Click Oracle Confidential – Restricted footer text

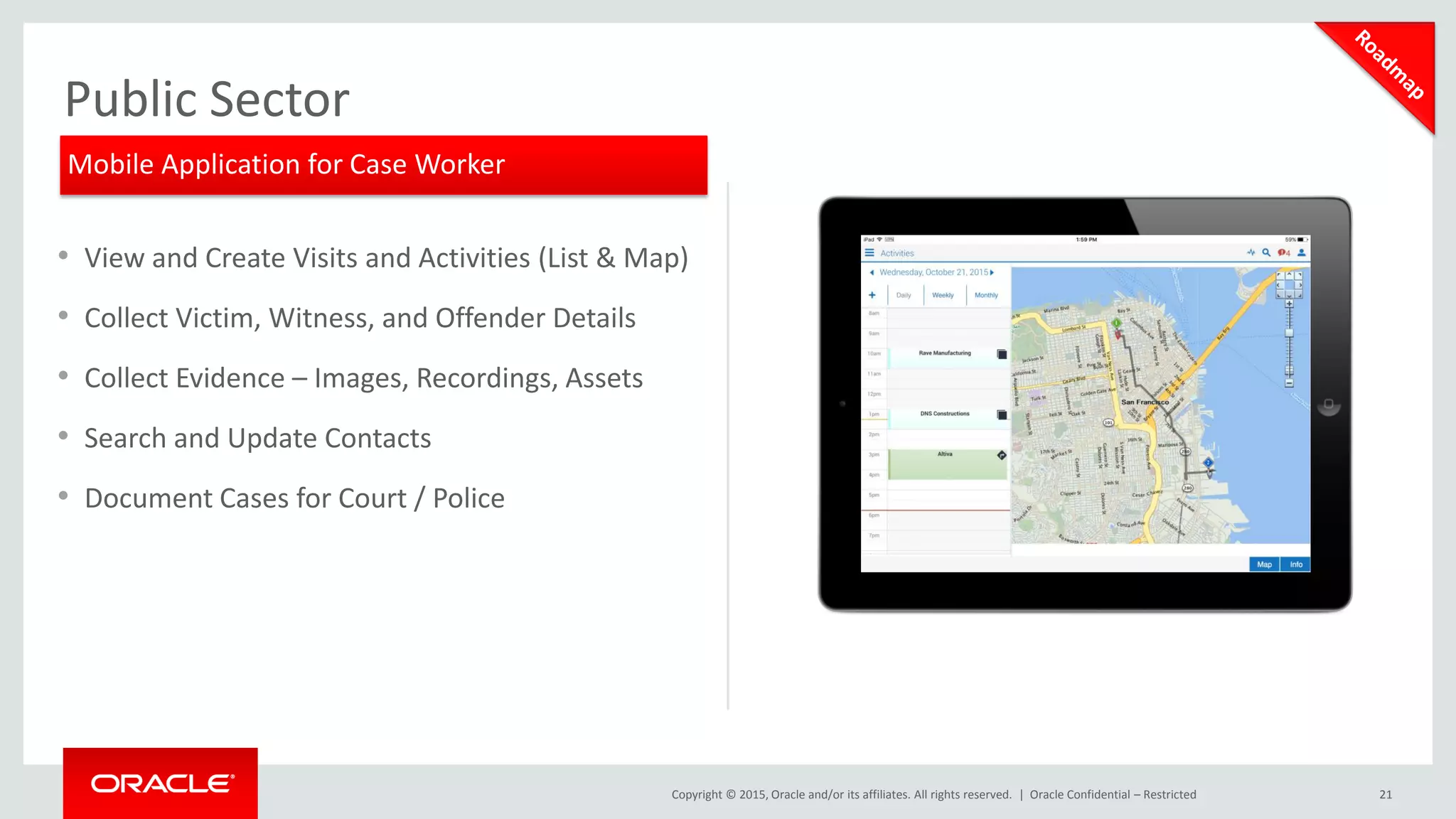(x=1113, y=795)
